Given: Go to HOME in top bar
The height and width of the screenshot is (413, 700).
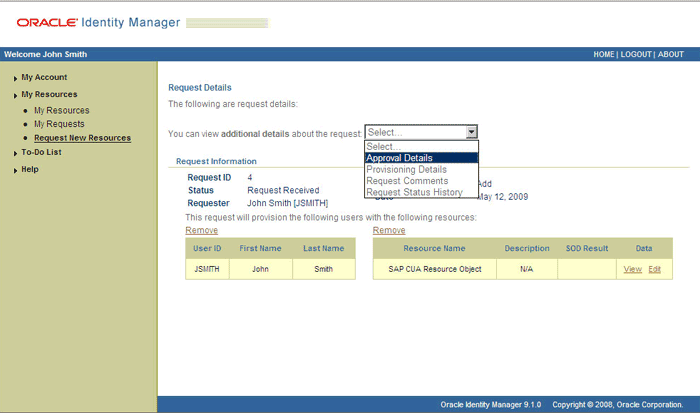Looking at the screenshot, I should click(604, 54).
